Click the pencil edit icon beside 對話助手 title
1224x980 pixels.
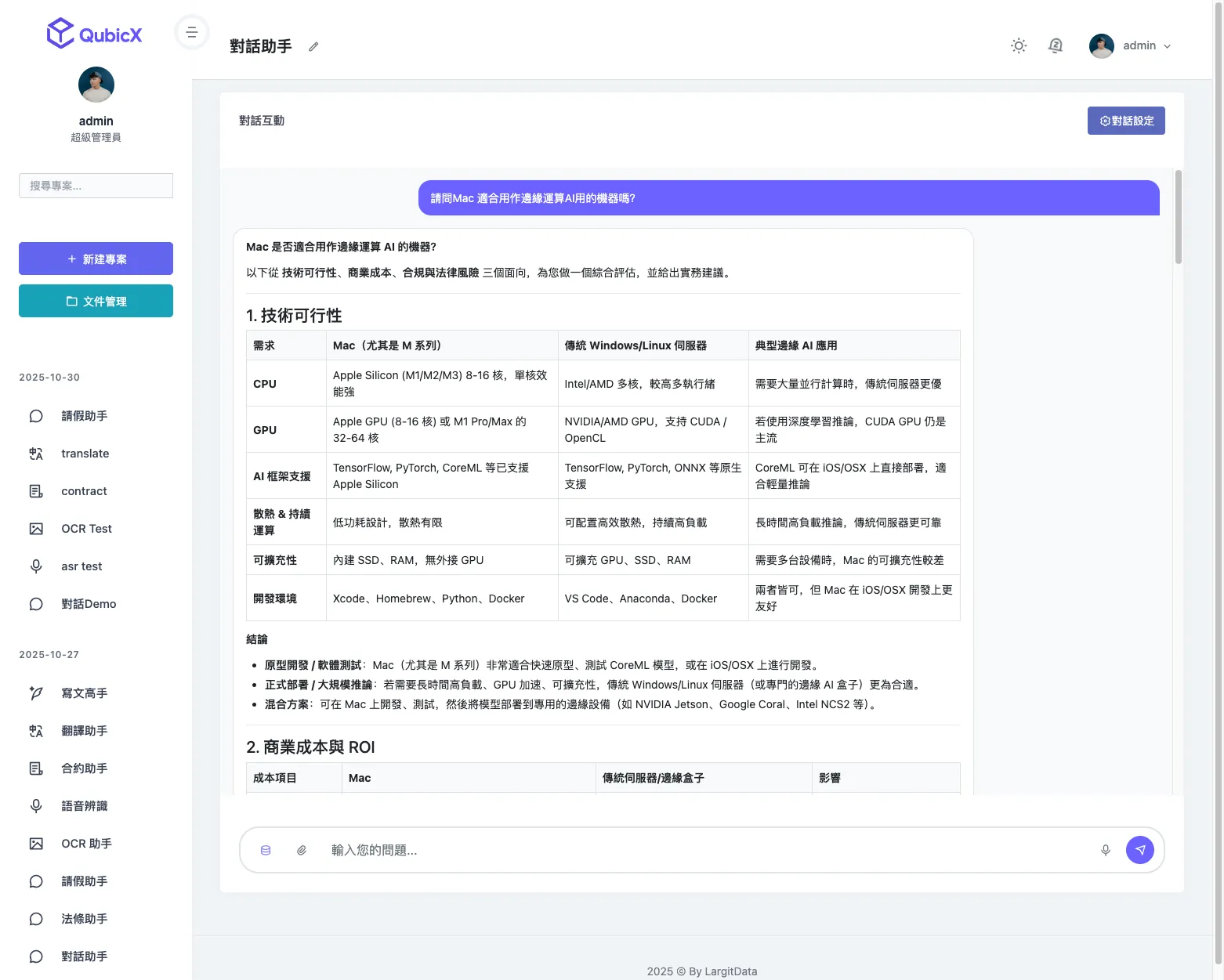point(313,47)
